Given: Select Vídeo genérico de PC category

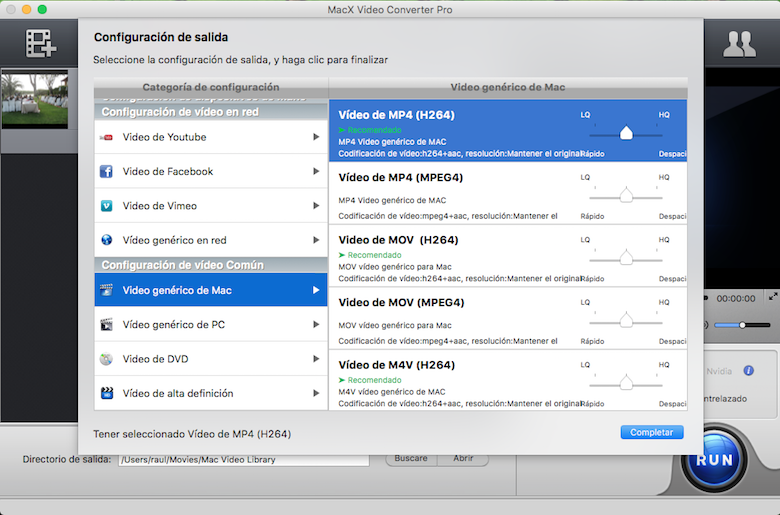Looking at the screenshot, I should coord(211,324).
